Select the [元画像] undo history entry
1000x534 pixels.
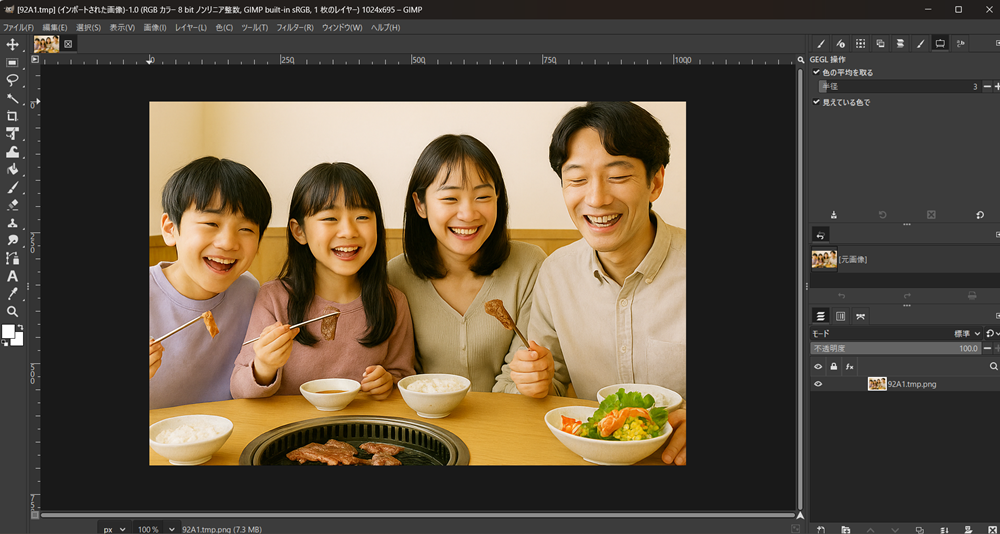pos(905,259)
